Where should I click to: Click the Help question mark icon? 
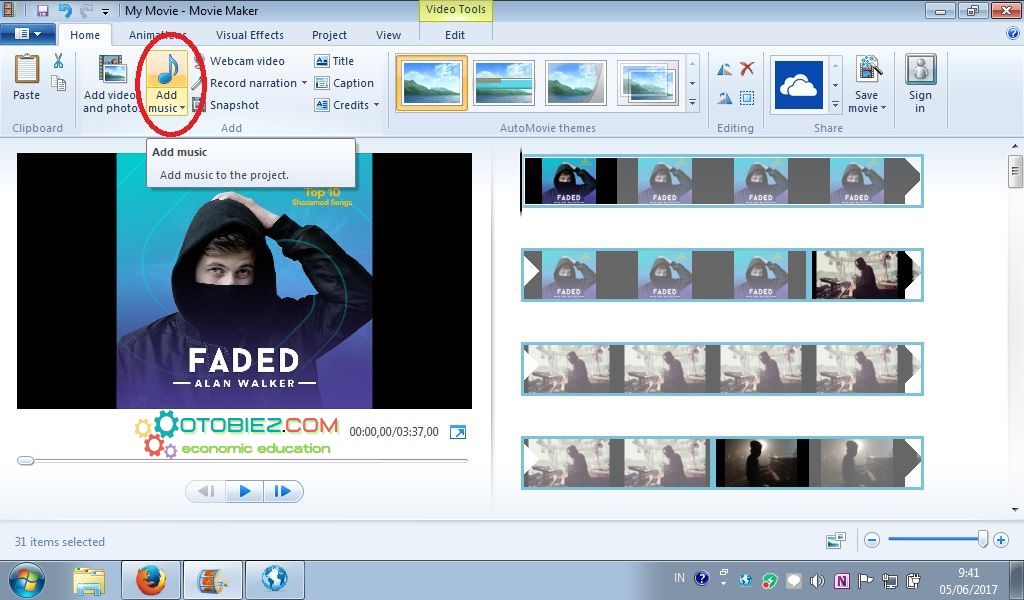[1013, 34]
